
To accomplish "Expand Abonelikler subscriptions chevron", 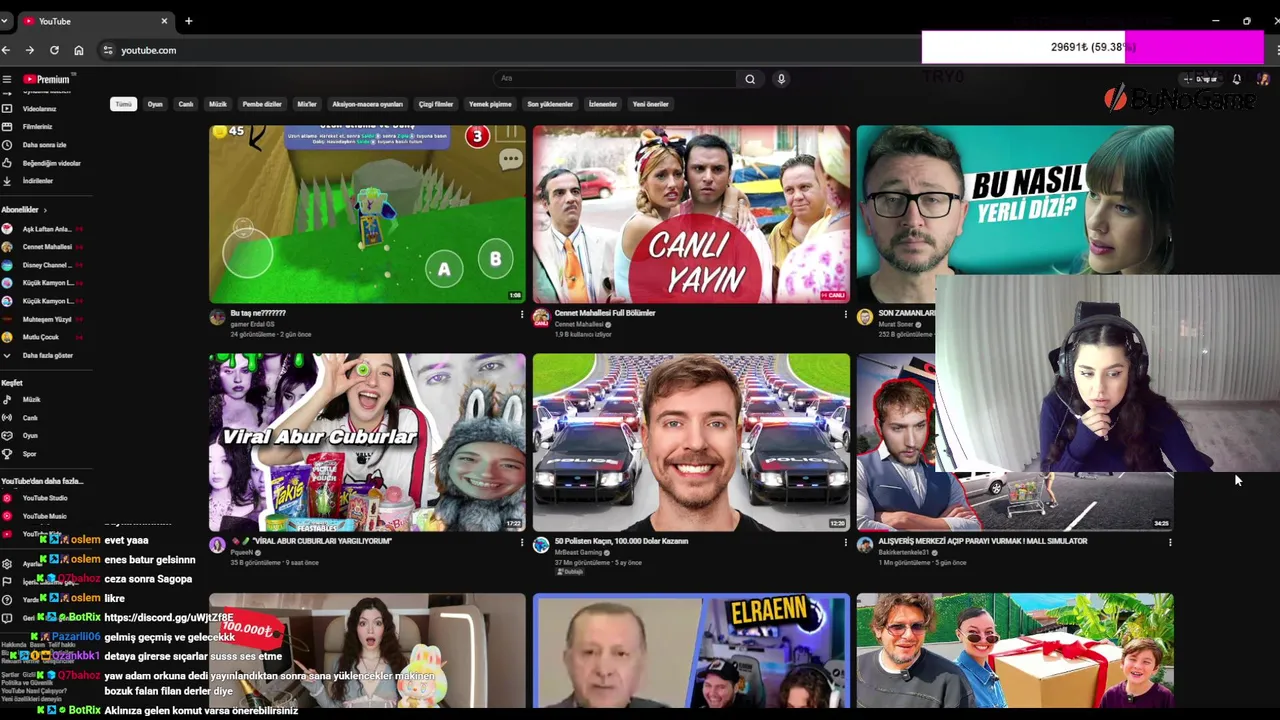I will click(44, 210).
